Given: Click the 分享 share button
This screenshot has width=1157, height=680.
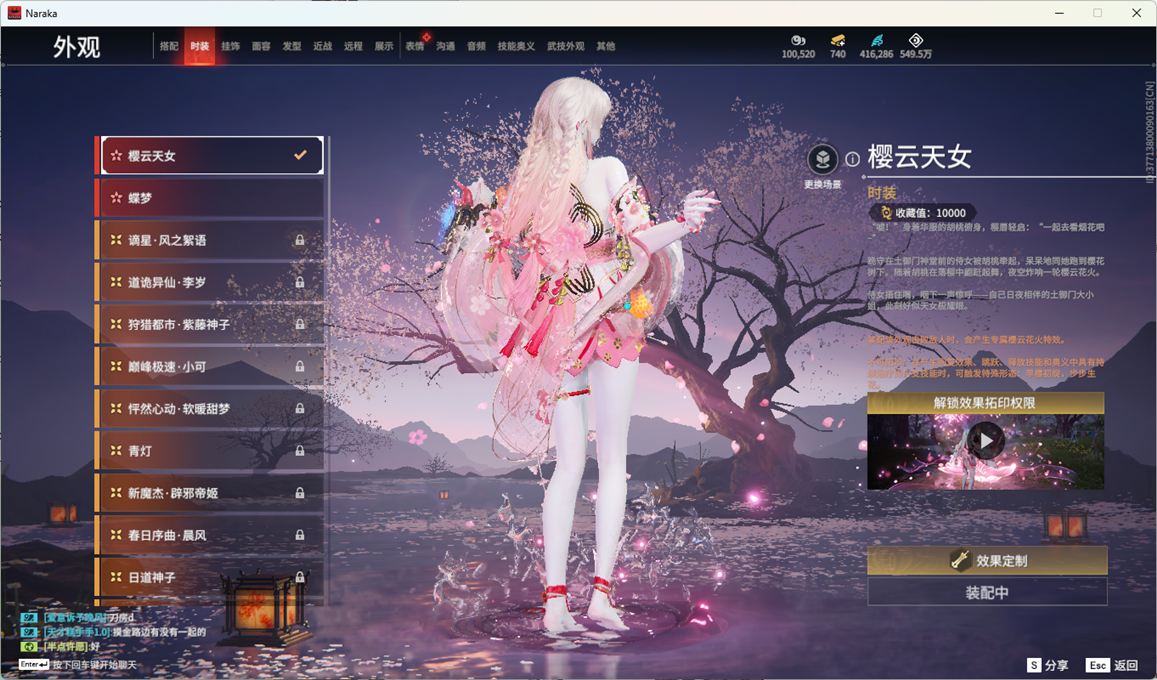Looking at the screenshot, I should [1048, 665].
